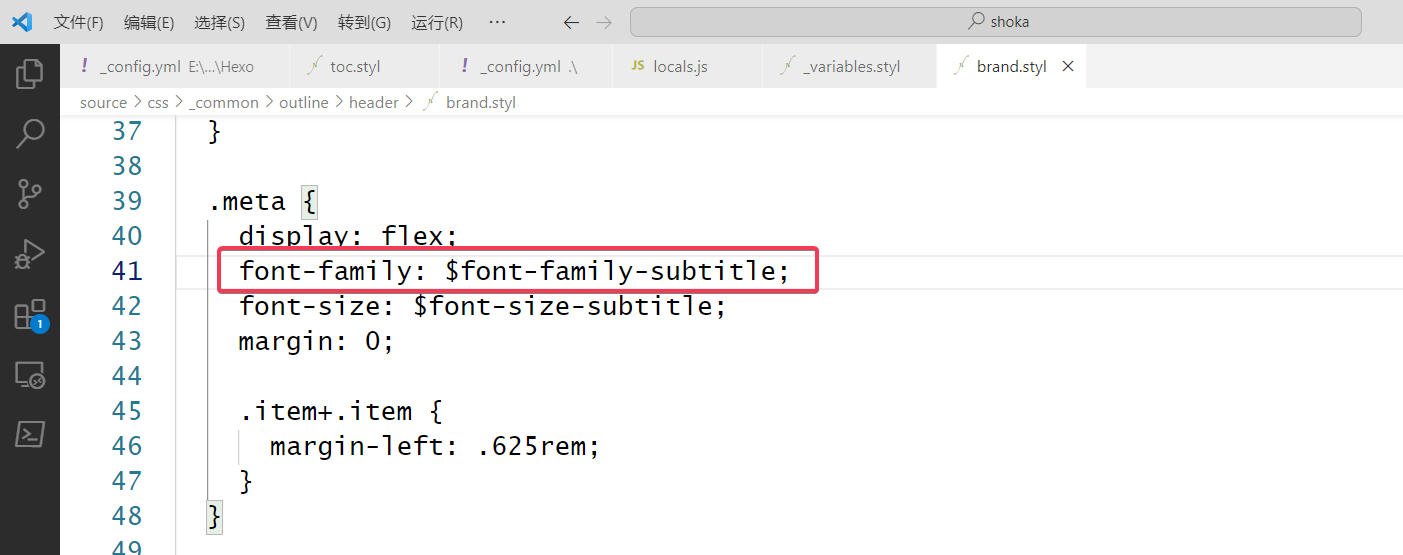
Task: Open Source Control view icon
Action: [x=30, y=194]
